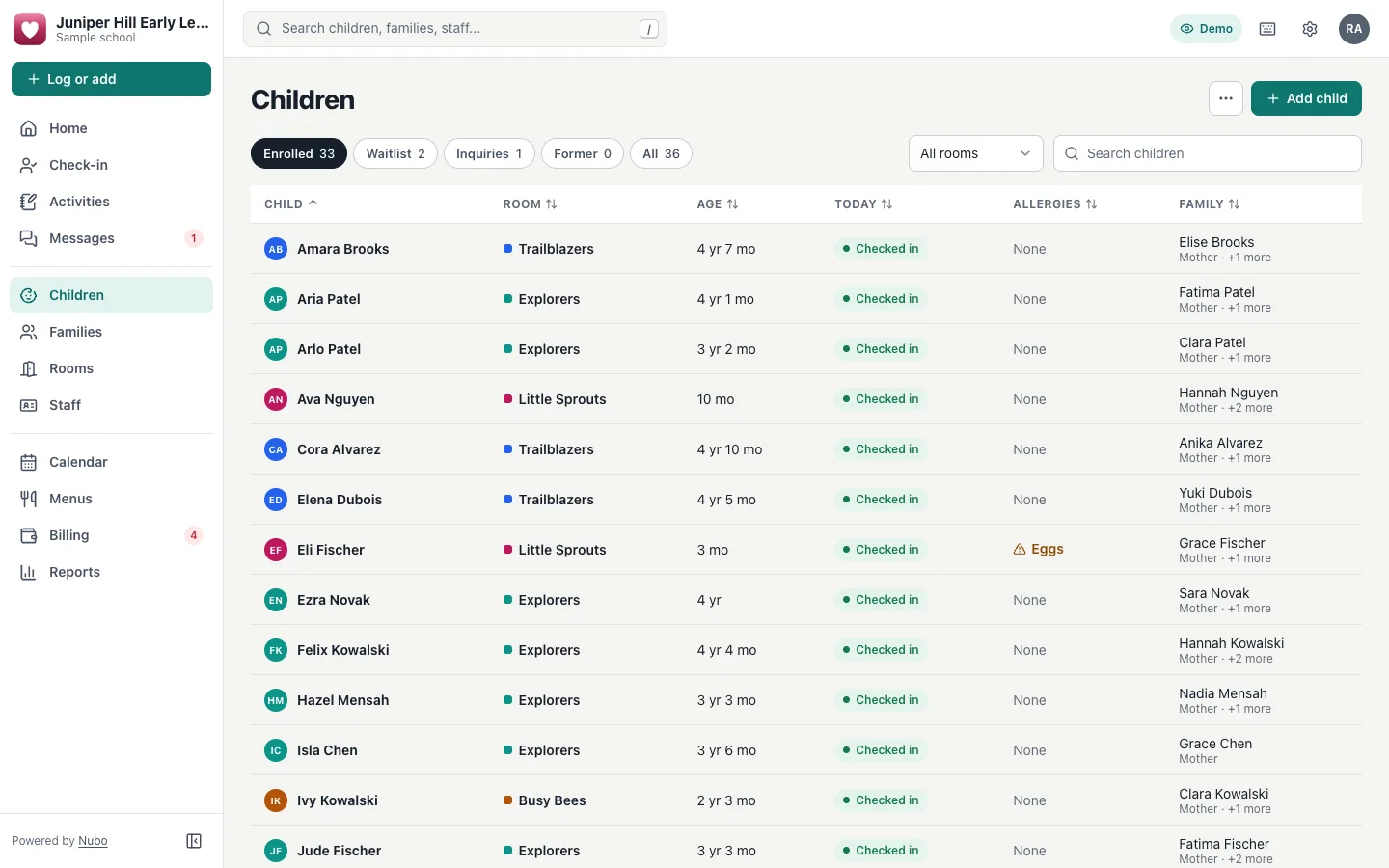Click family Sara Novak in Ezra's row

(1213, 593)
